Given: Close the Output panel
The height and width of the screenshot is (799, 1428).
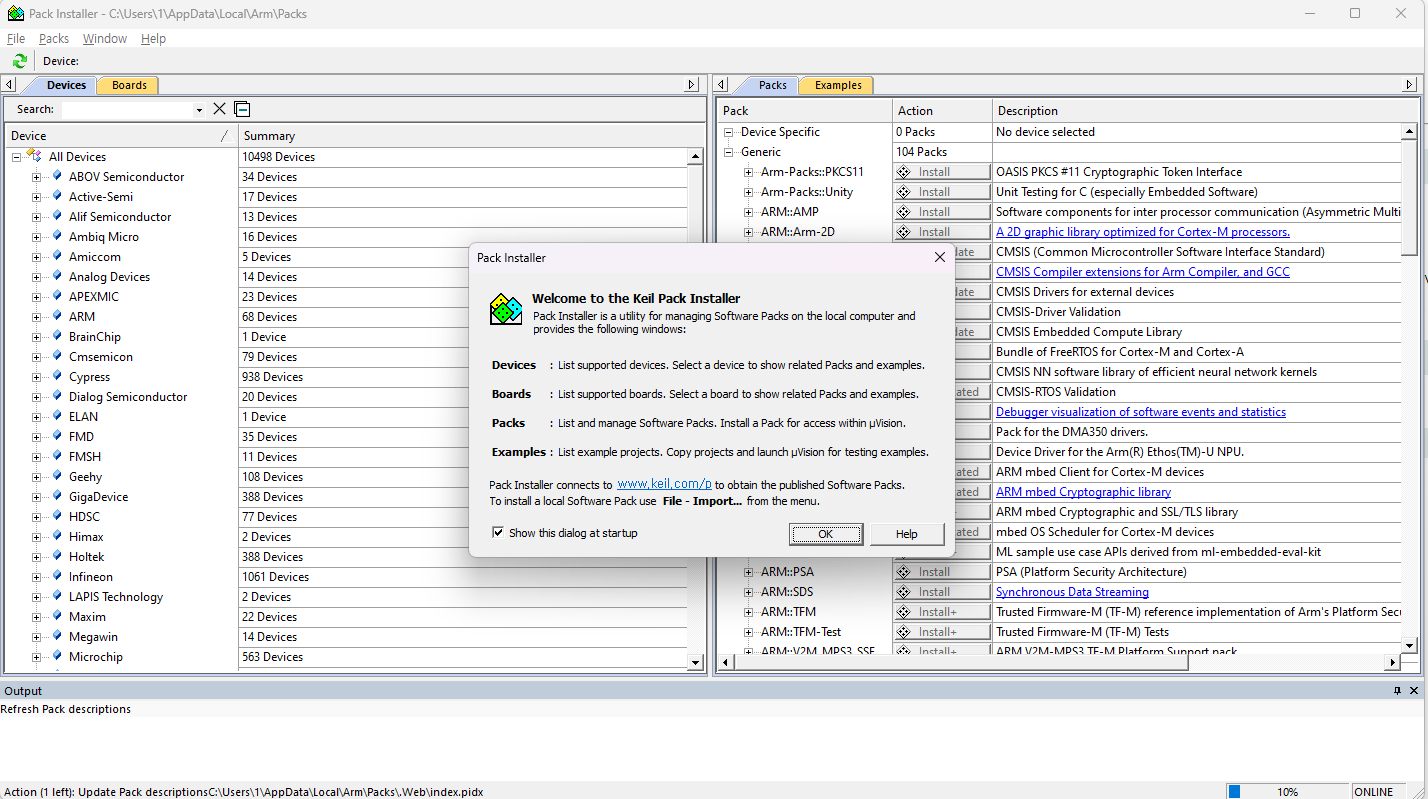Looking at the screenshot, I should click(1415, 691).
